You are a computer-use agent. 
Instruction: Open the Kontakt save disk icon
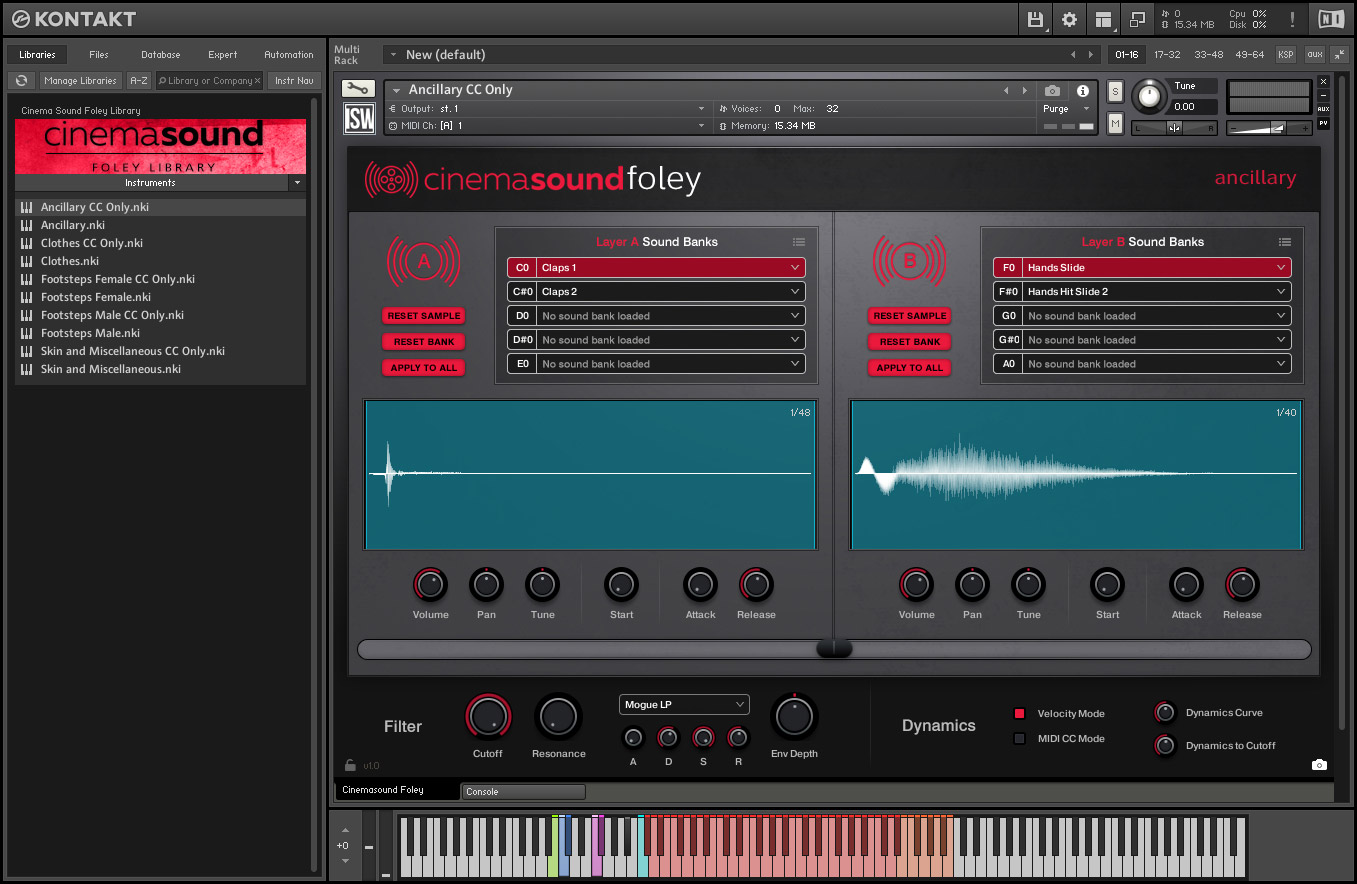pos(1036,19)
